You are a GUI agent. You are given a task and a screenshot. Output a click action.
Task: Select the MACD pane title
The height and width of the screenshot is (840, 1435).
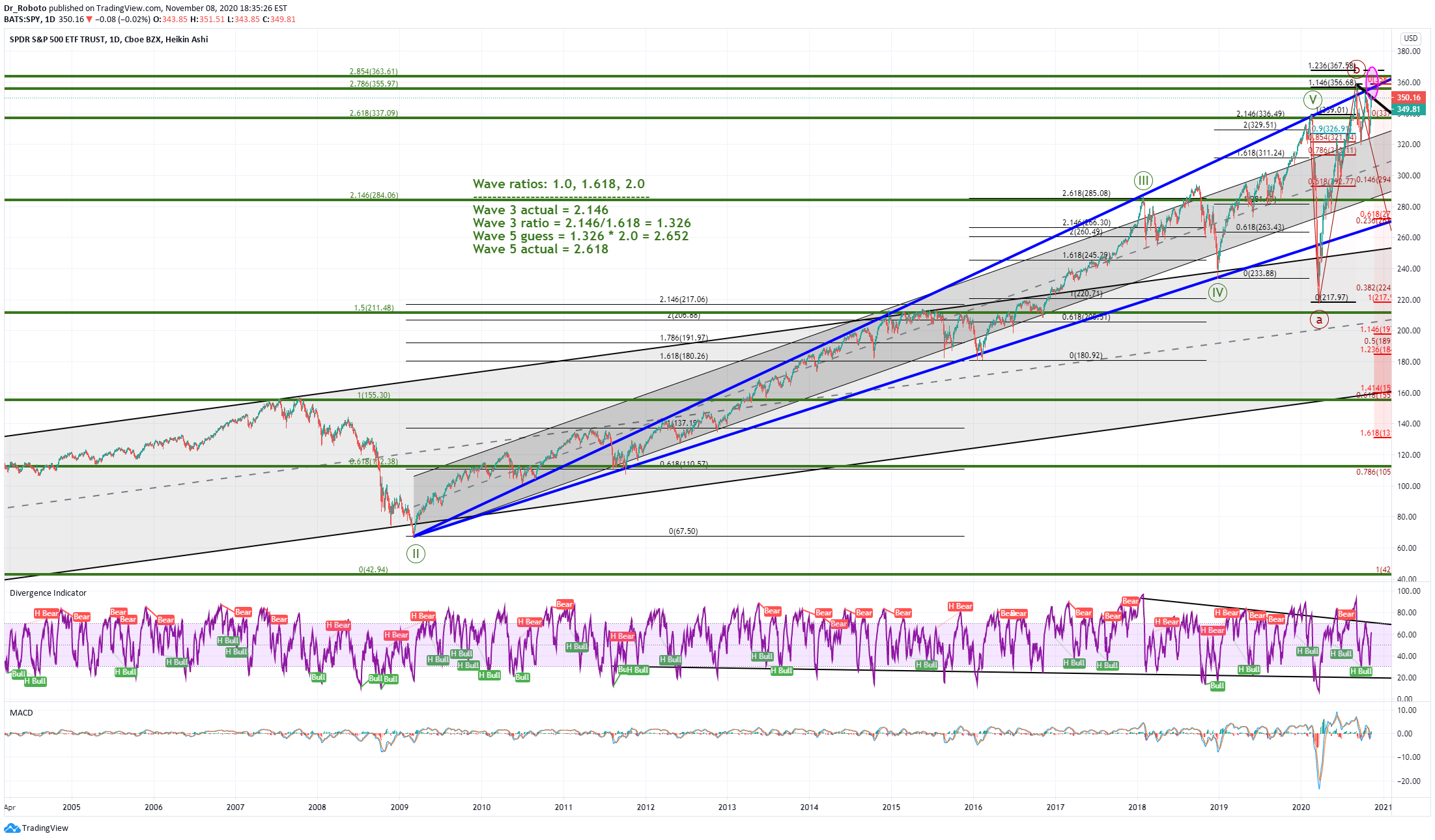click(21, 713)
